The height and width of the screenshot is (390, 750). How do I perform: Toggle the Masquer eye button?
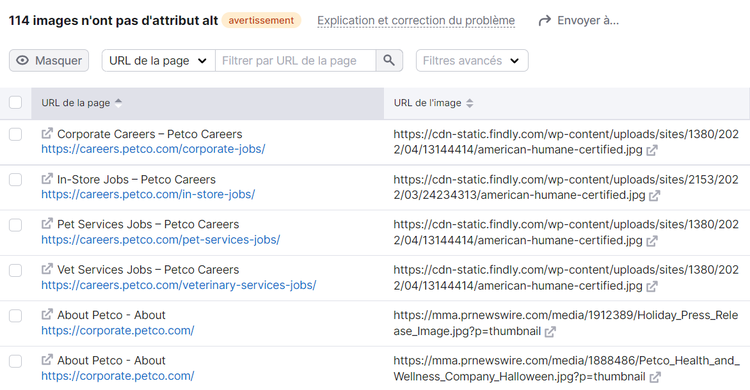point(49,60)
